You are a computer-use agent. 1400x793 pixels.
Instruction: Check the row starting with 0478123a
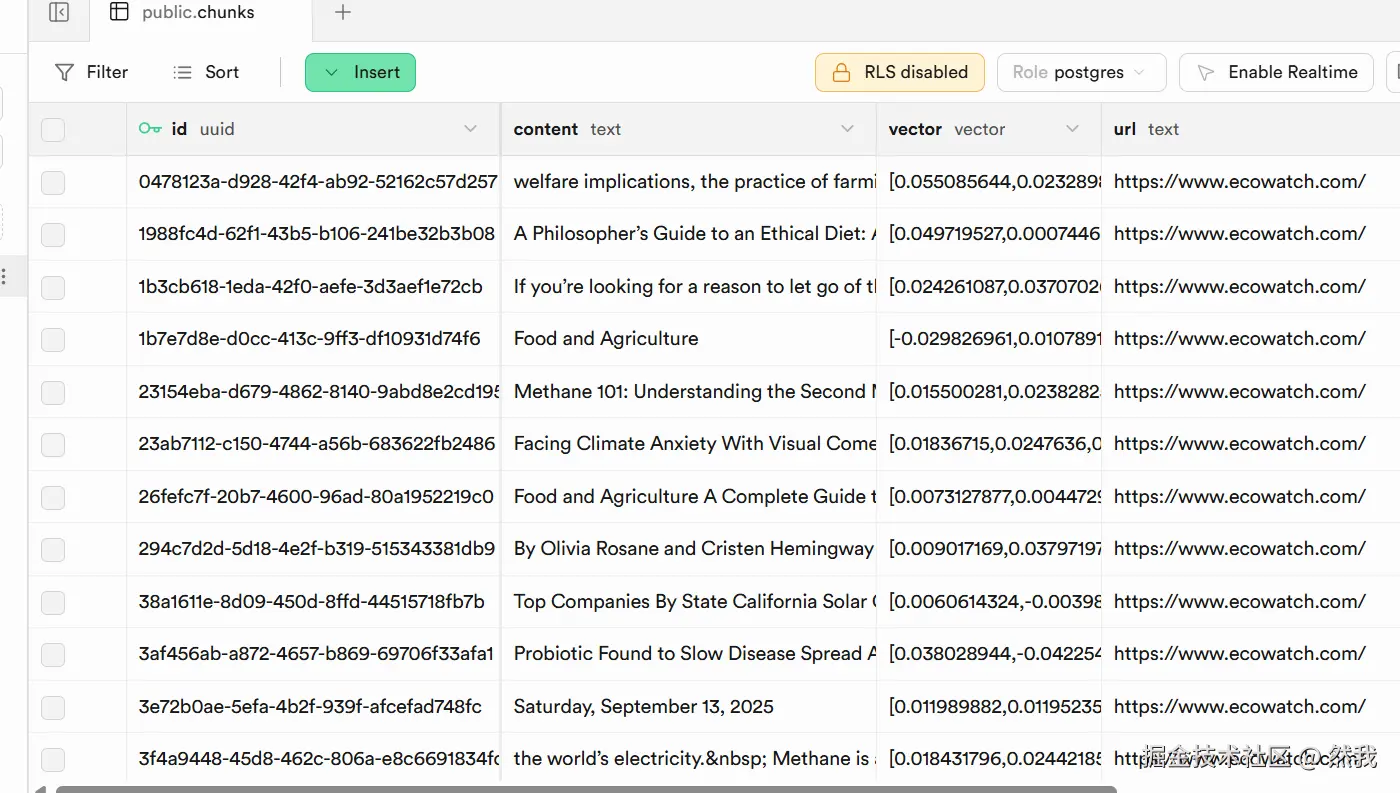pyautogui.click(x=53, y=182)
